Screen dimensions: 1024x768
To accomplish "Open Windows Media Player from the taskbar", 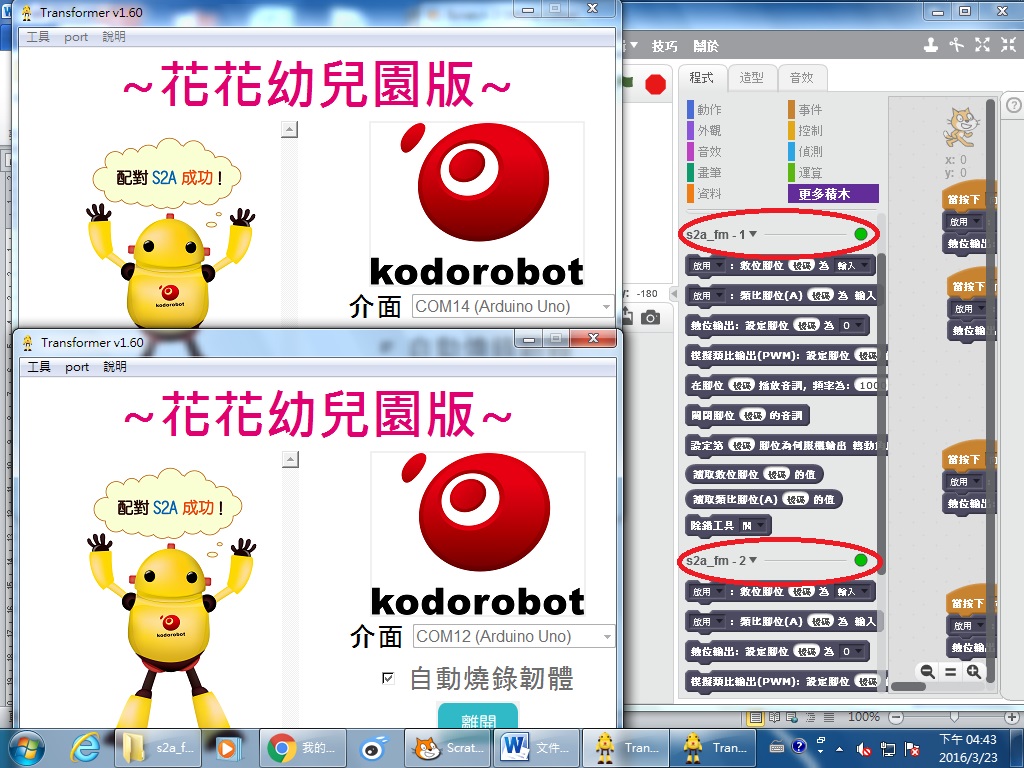I will pos(227,748).
